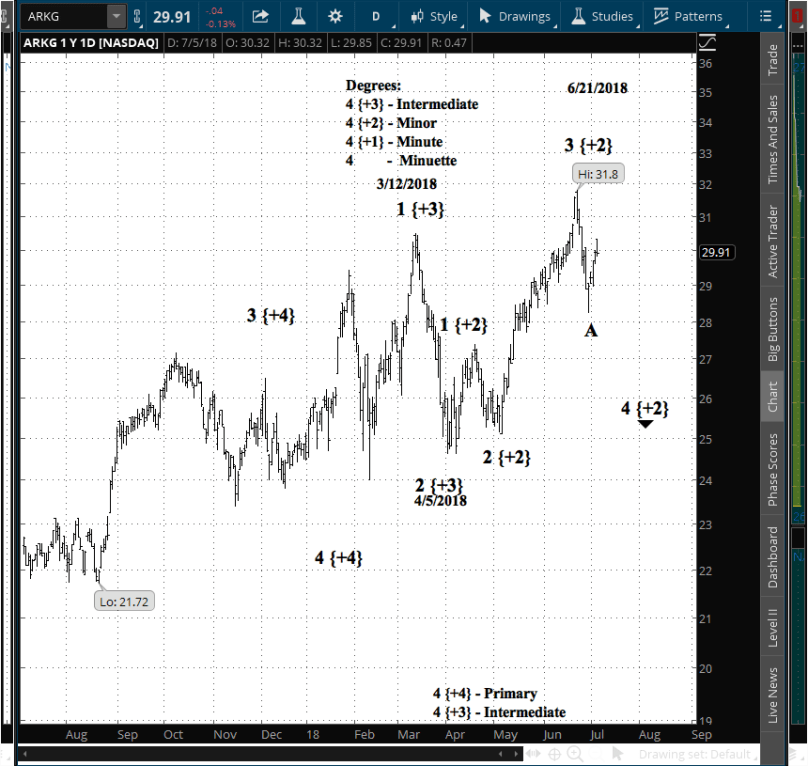The width and height of the screenshot is (808, 766).
Task: Toggle the price axis scale icon
Action: 707,42
